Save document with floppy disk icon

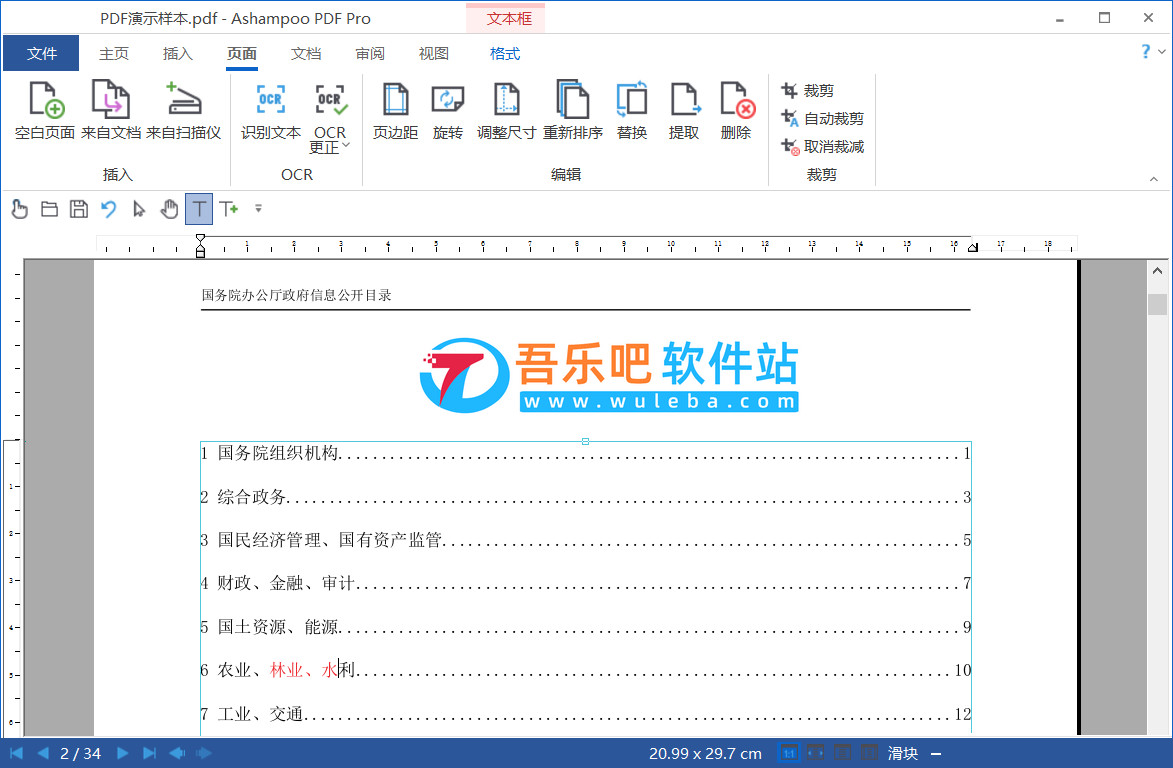click(79, 209)
